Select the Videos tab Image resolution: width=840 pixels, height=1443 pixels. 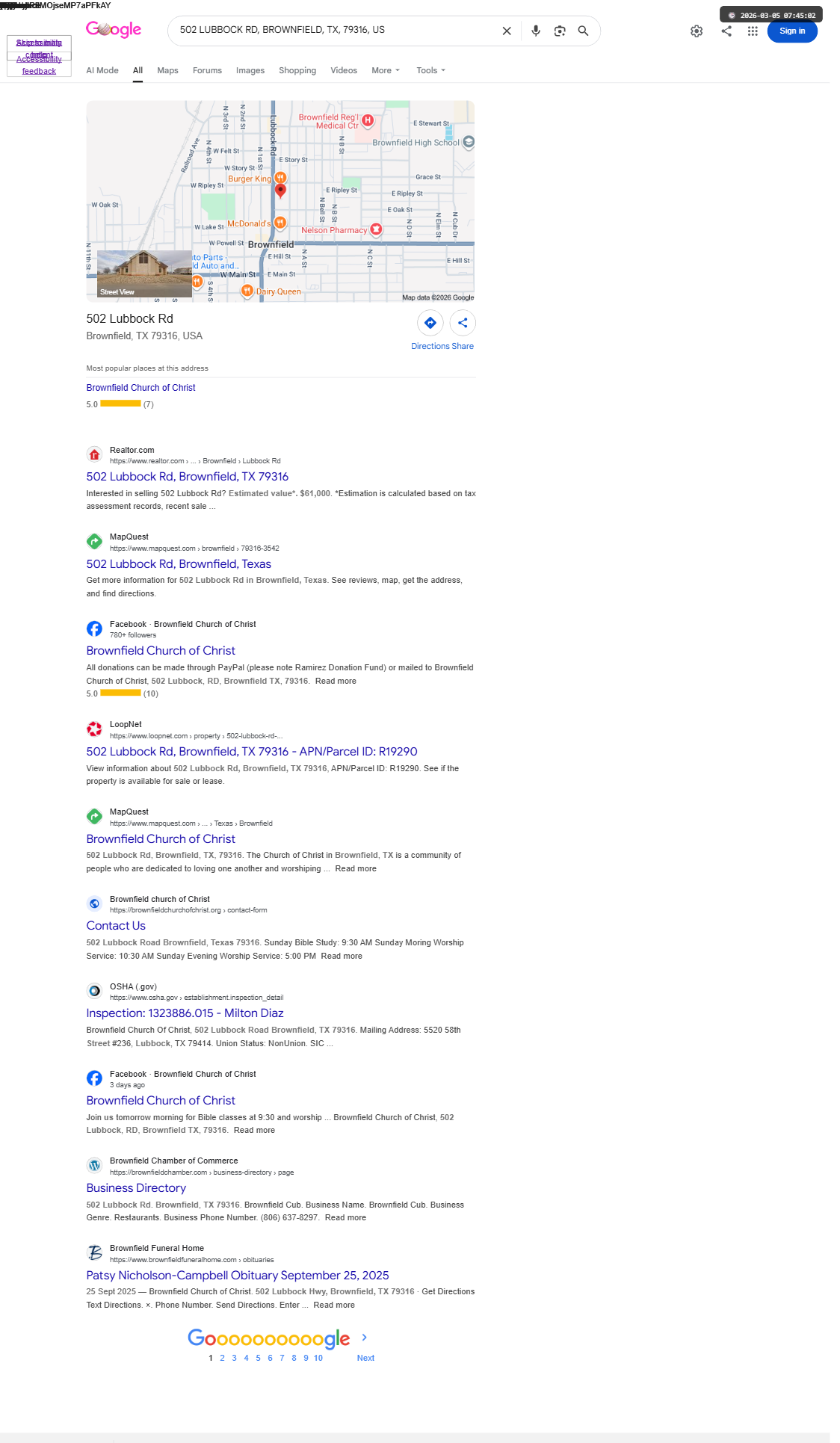coord(344,70)
